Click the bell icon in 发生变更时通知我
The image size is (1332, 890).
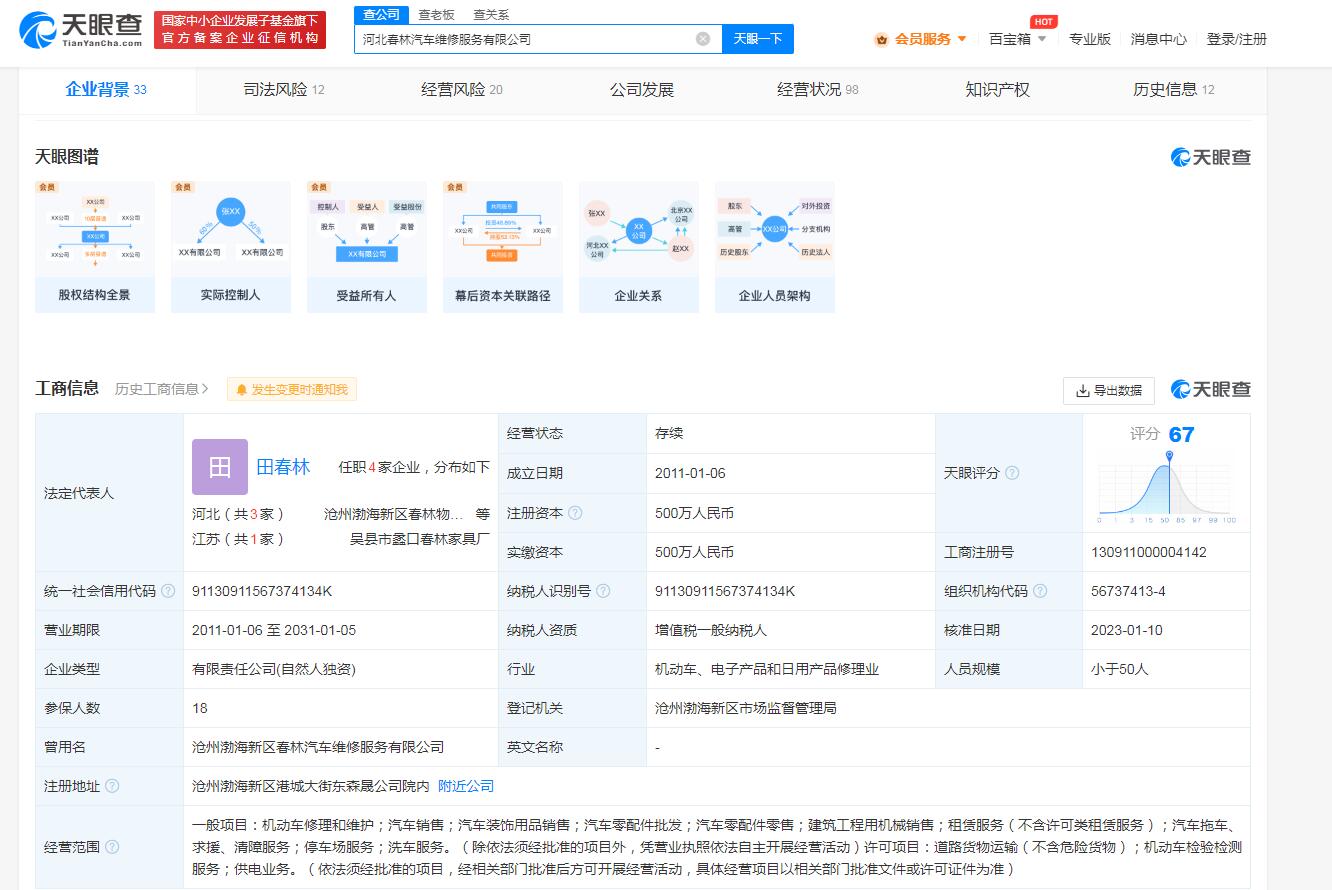[241, 390]
